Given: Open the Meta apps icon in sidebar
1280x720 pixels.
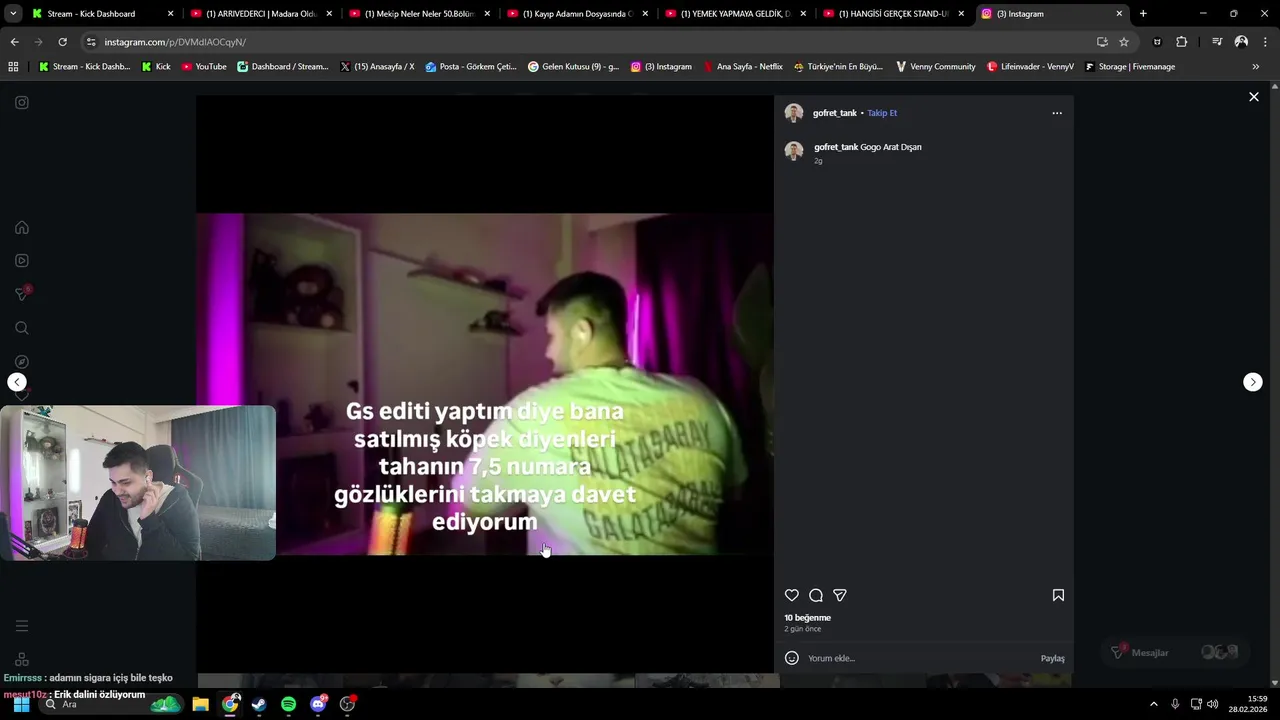Looking at the screenshot, I should coord(22,659).
